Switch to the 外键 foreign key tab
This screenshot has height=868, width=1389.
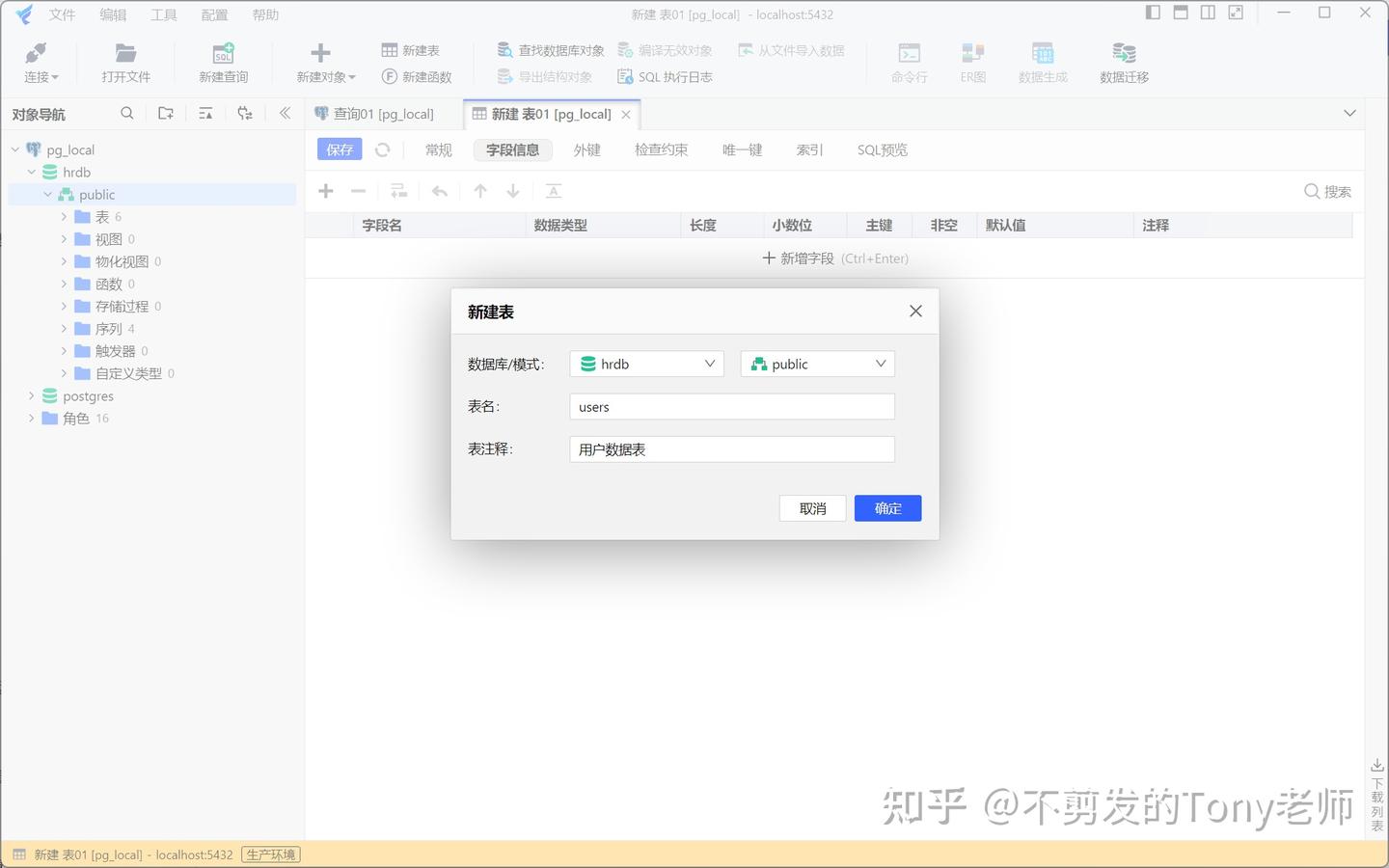click(586, 149)
